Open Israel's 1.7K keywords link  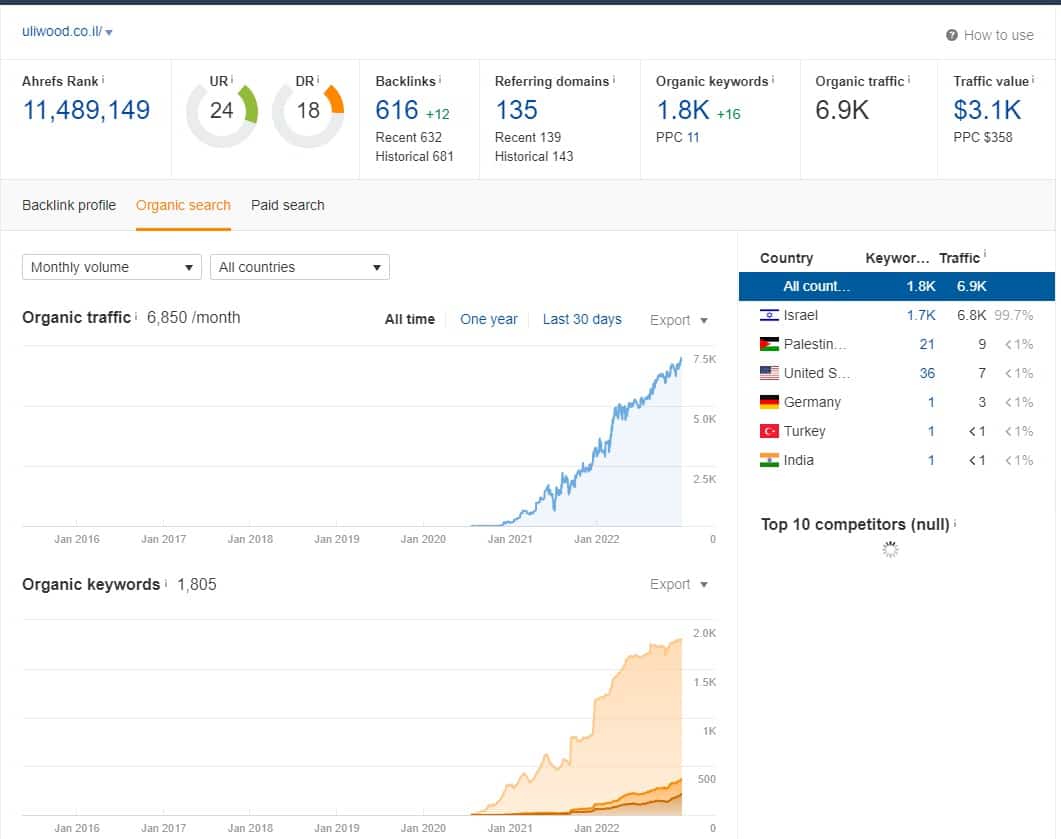coord(921,315)
